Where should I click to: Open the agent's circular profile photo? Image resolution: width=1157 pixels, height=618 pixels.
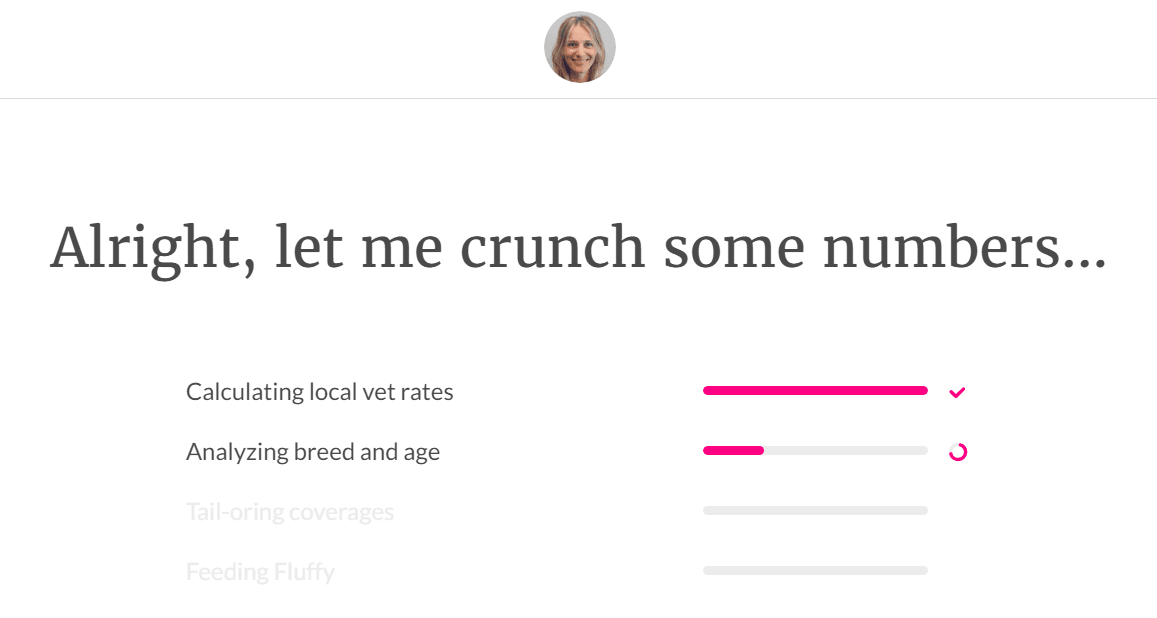[580, 47]
